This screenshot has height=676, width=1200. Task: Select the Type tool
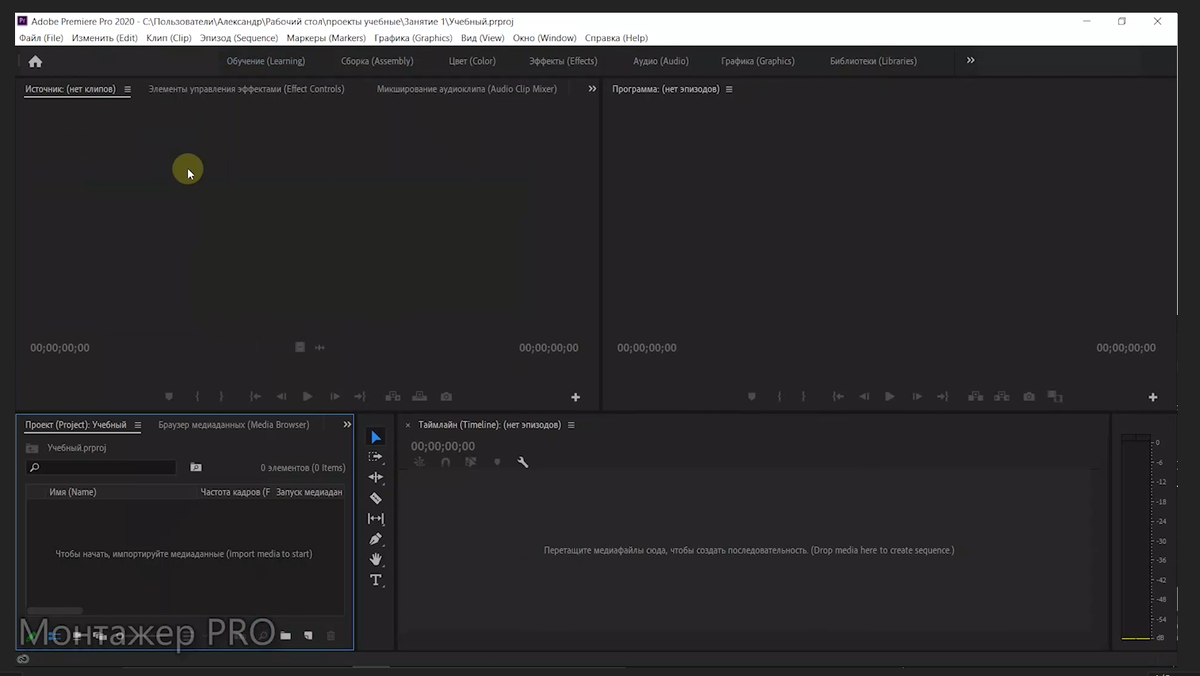pyautogui.click(x=376, y=580)
